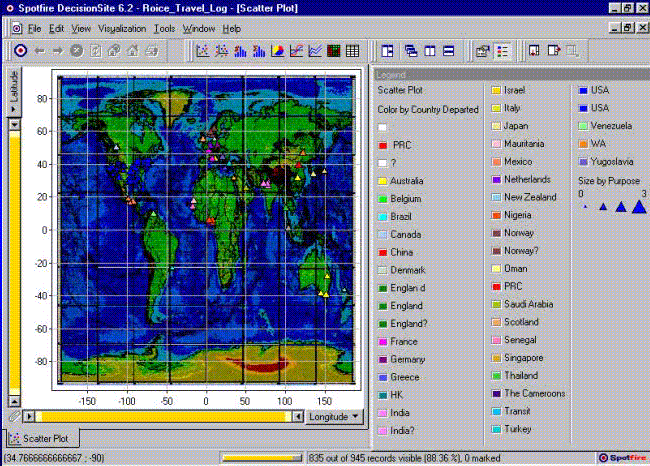The height and width of the screenshot is (466, 650).
Task: Select the Scatter Plot tab
Action: click(x=41, y=439)
